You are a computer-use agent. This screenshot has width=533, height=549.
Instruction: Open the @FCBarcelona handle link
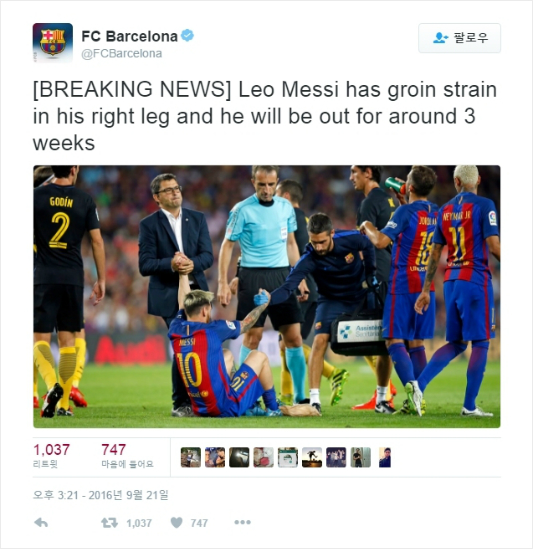pyautogui.click(x=122, y=54)
